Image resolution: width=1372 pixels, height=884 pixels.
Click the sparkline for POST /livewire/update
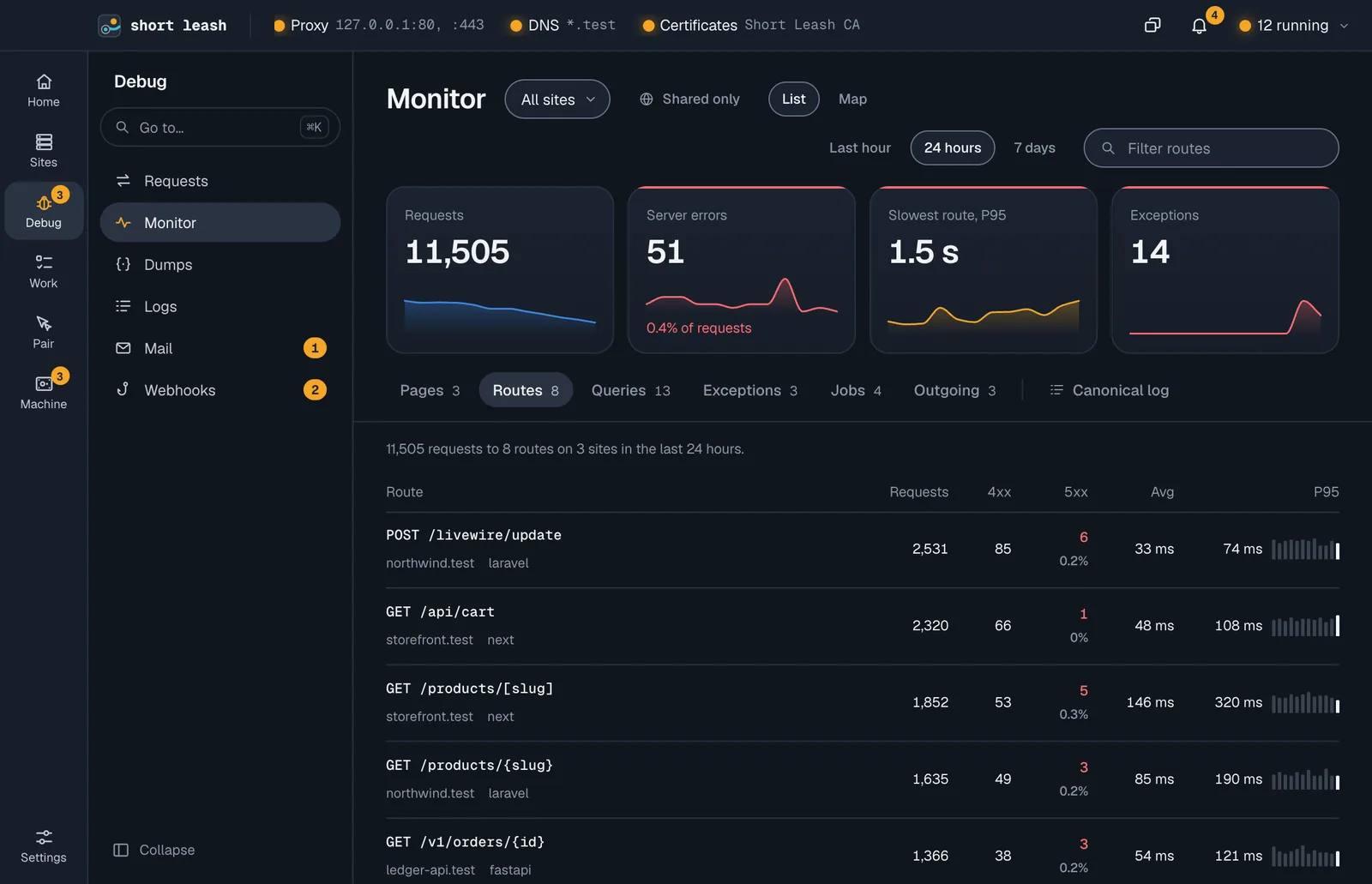[x=1305, y=549]
